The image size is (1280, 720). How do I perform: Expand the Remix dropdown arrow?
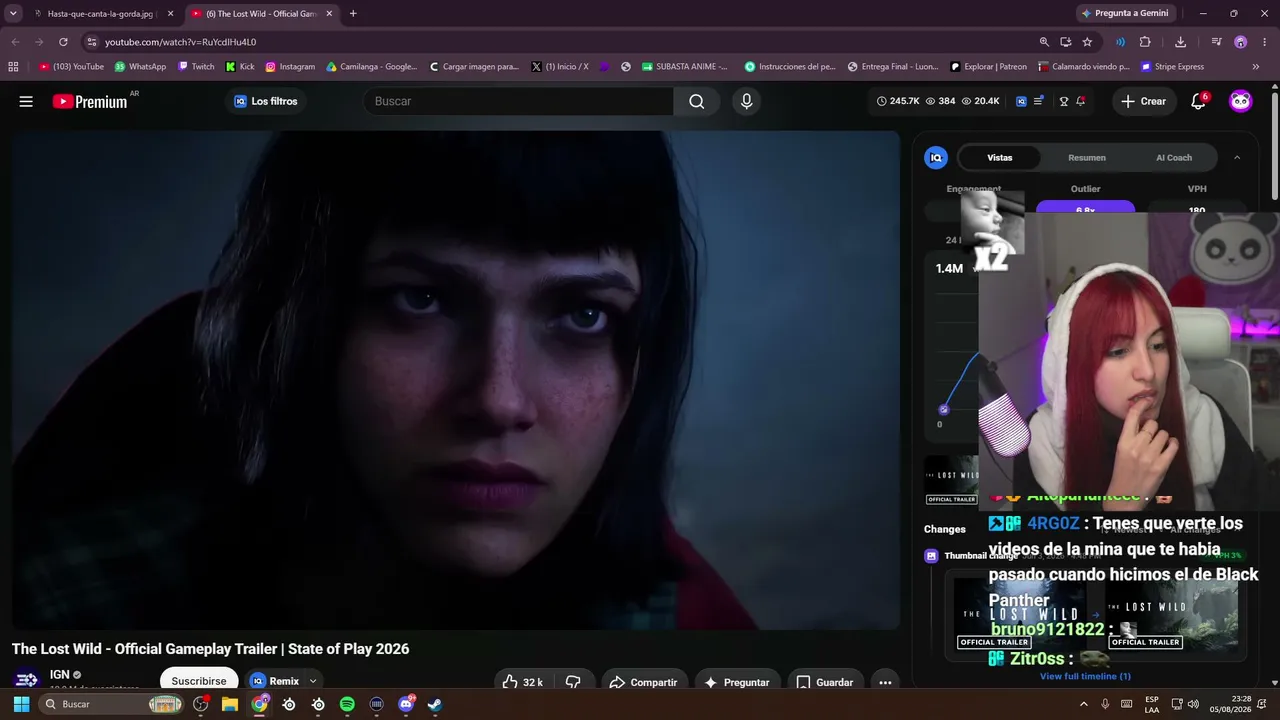click(x=313, y=681)
